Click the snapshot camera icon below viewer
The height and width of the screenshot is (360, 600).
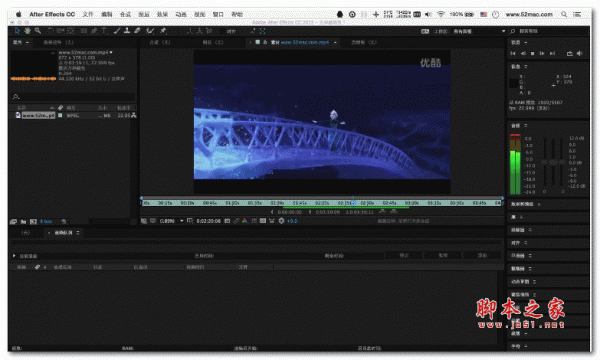[x=227, y=221]
